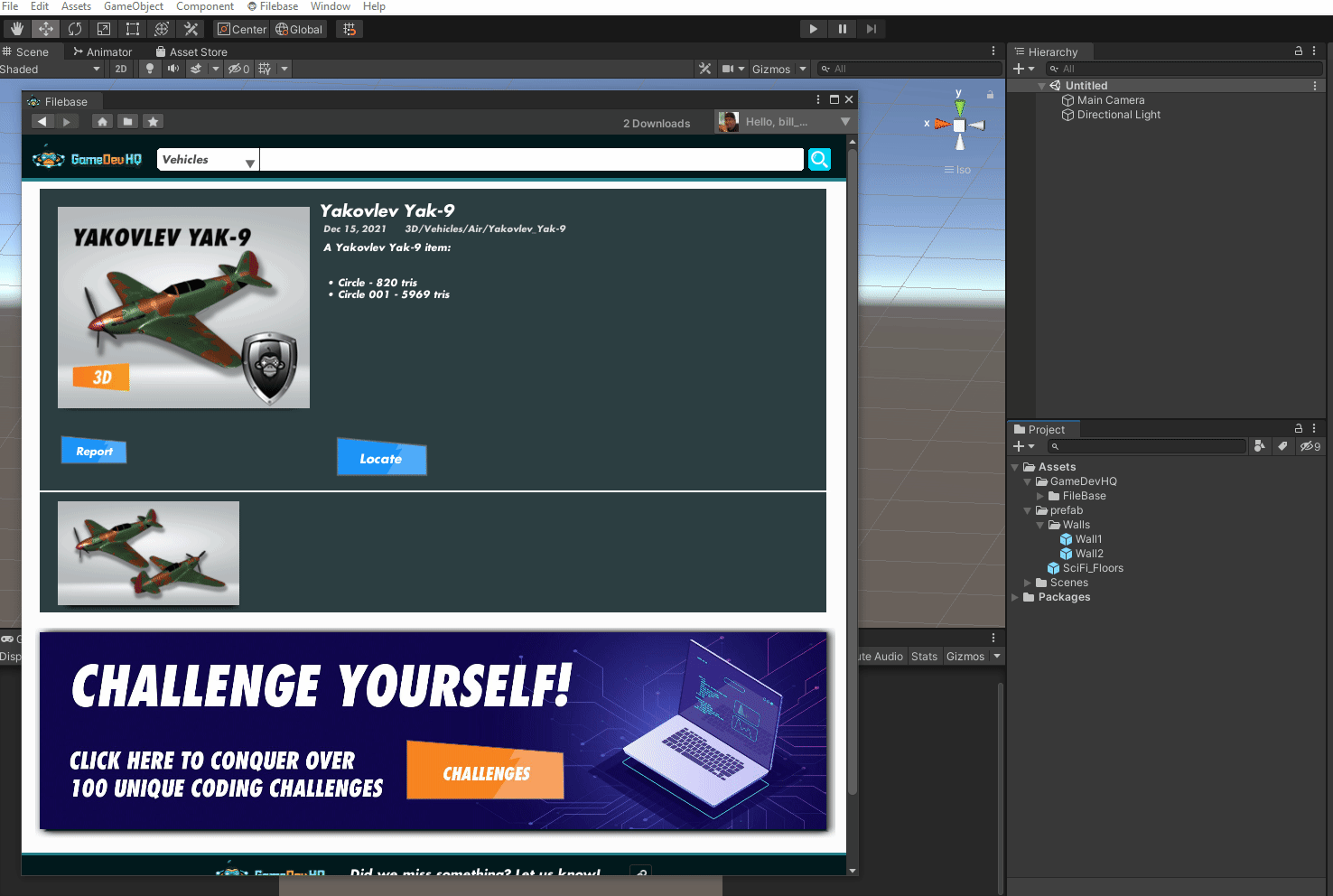Click the Filebase home icon

point(102,121)
